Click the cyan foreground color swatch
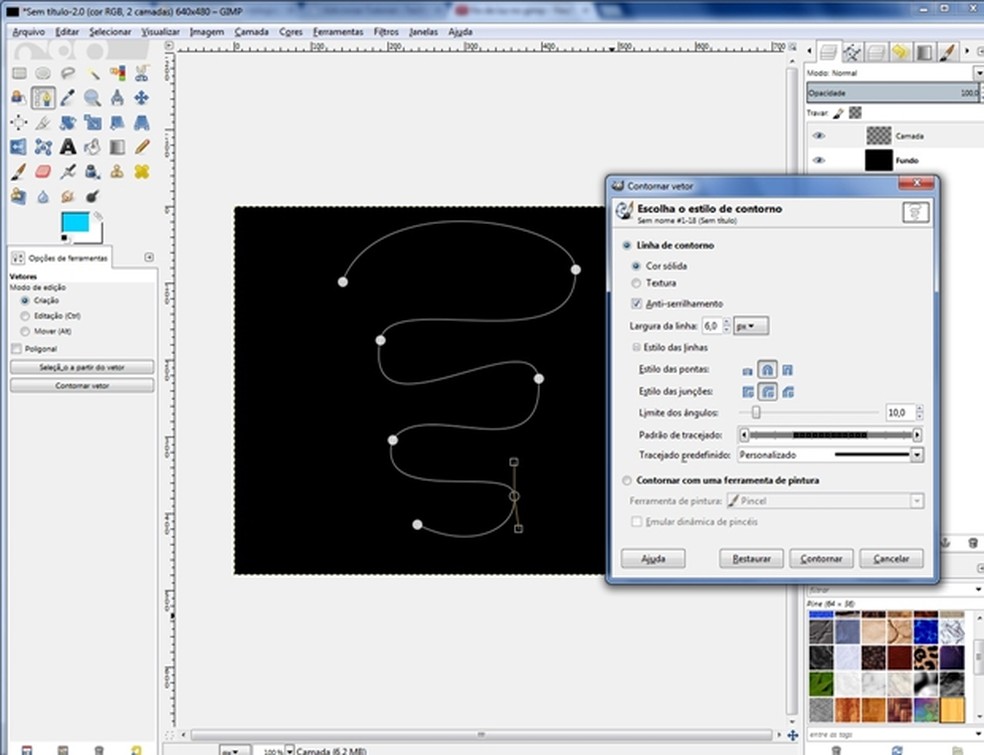984x755 pixels. (x=74, y=223)
